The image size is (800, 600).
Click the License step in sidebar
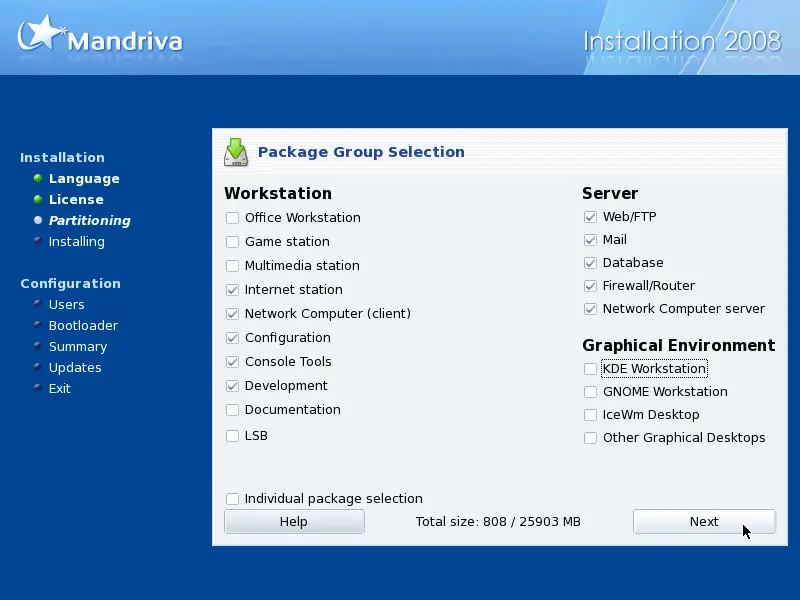[76, 199]
